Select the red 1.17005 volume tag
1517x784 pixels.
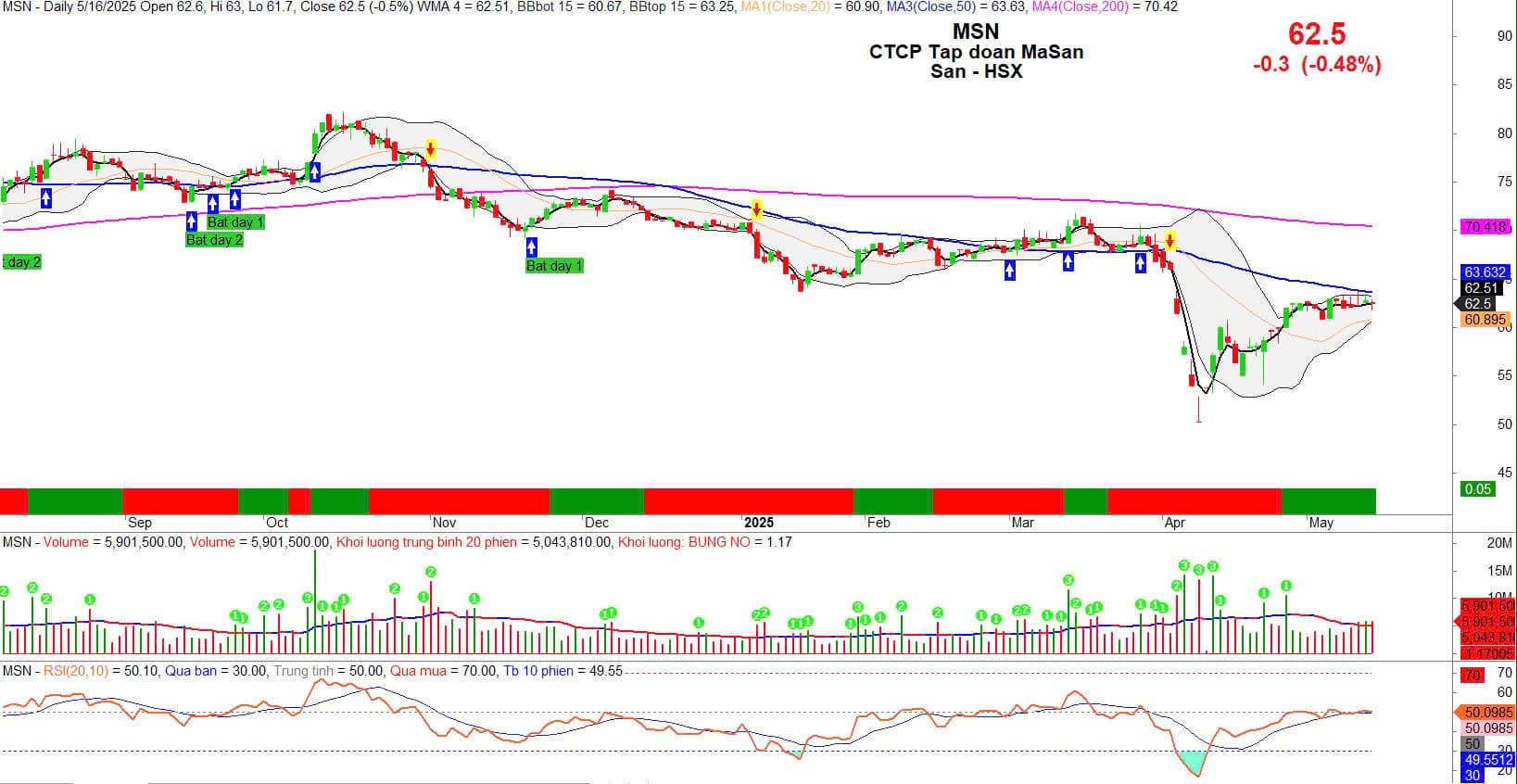[x=1487, y=653]
